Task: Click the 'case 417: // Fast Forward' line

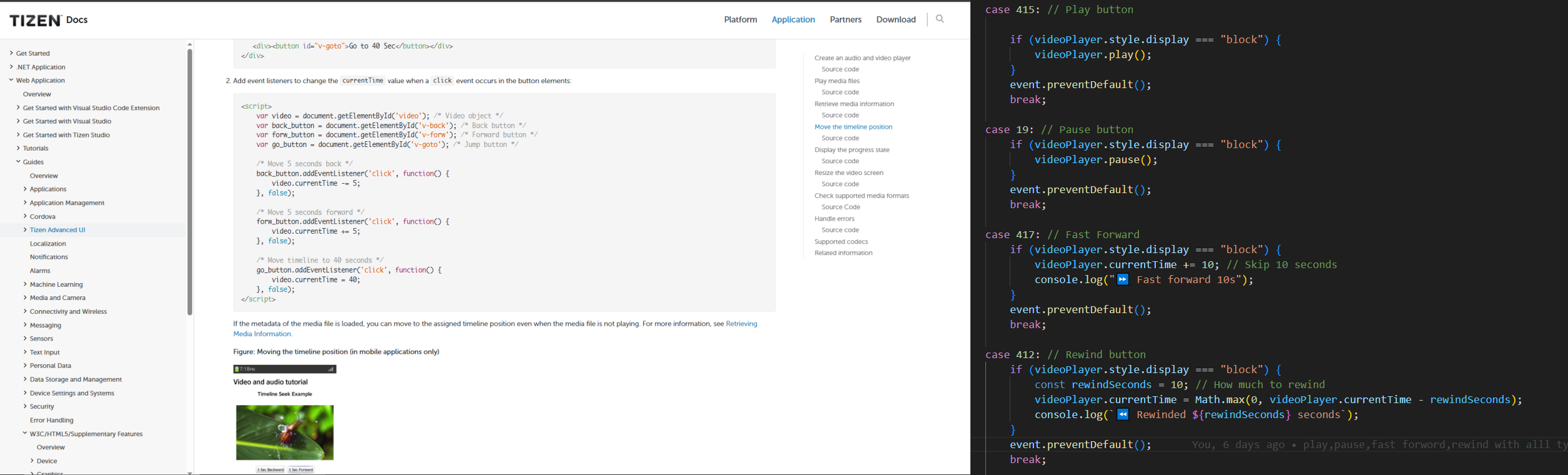Action: pos(1062,235)
